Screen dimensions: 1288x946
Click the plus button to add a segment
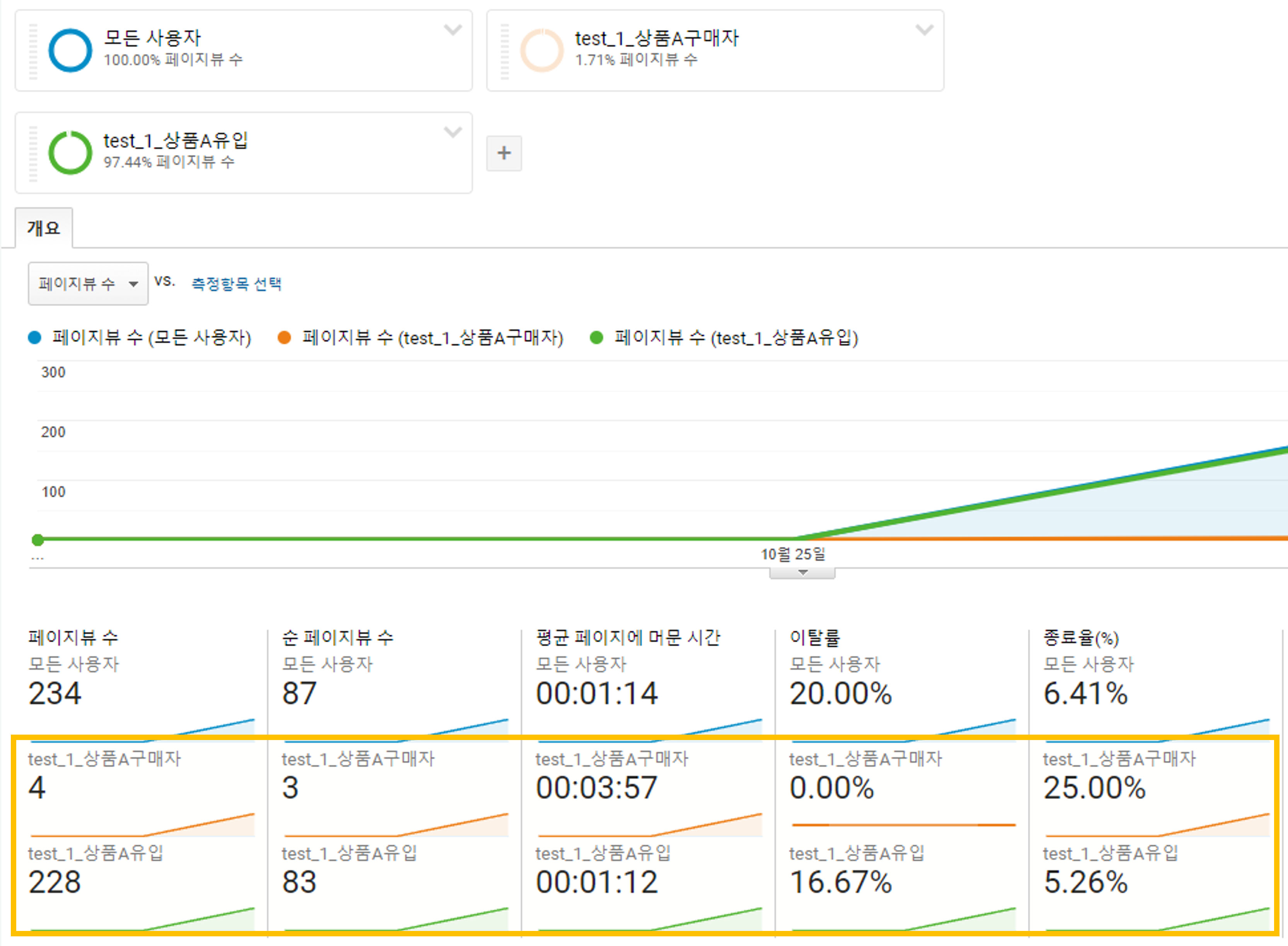coord(504,153)
